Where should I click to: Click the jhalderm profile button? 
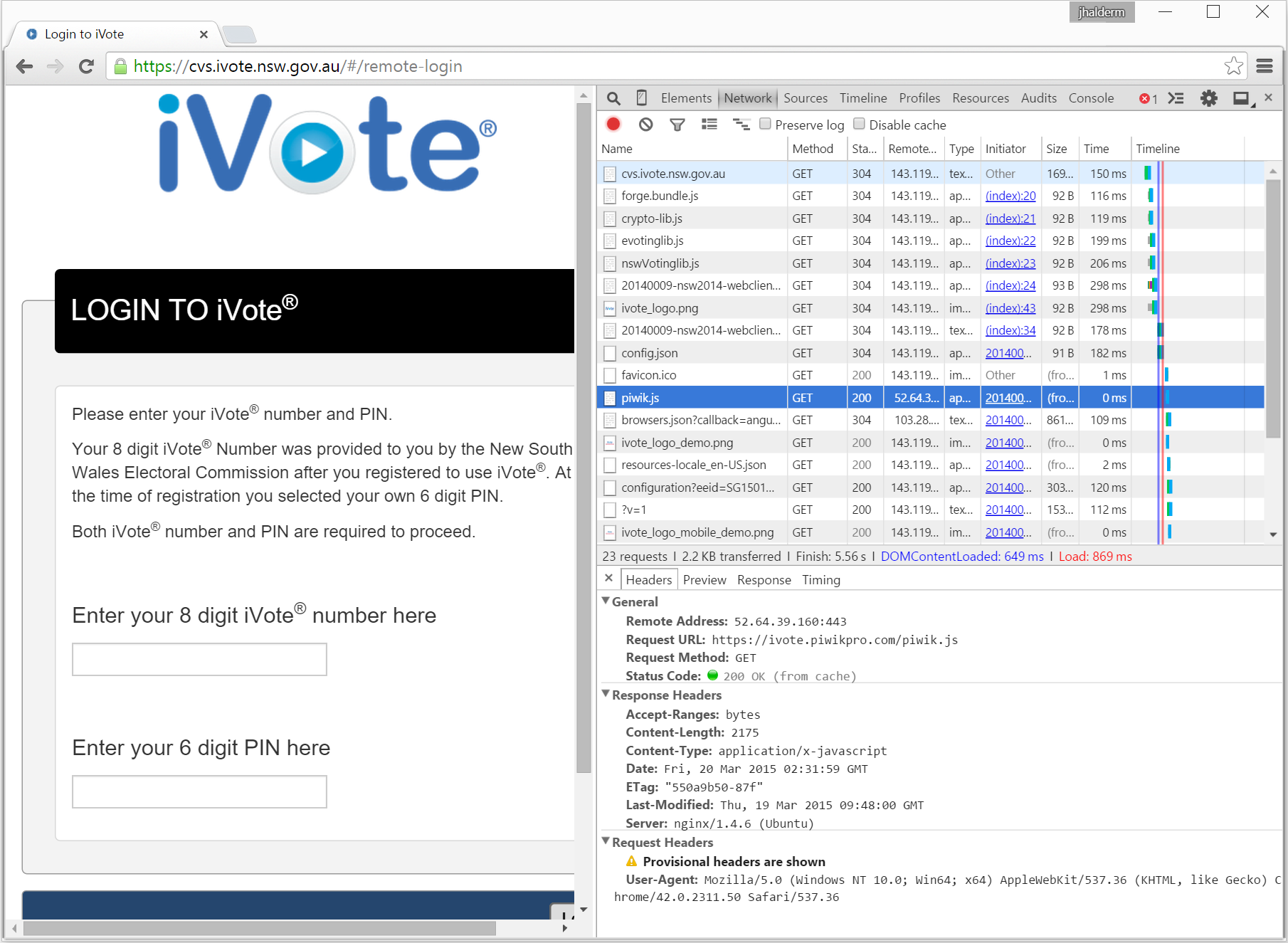1102,12
